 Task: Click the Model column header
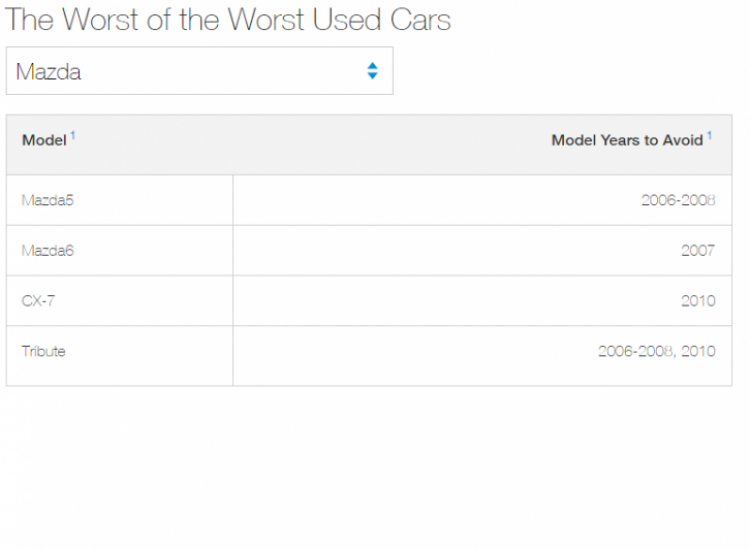pyautogui.click(x=44, y=141)
